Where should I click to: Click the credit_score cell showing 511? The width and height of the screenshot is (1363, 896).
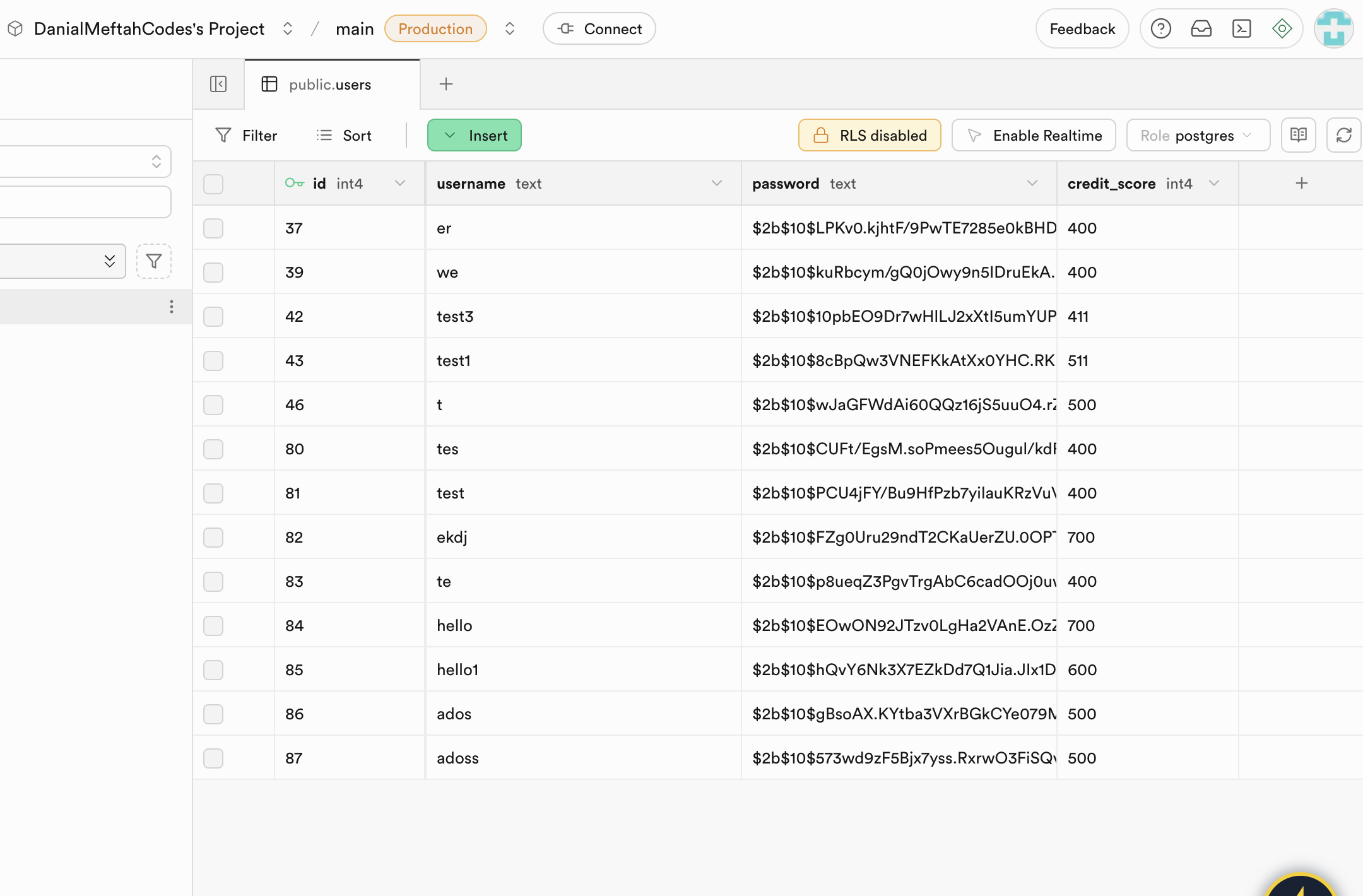1078,360
